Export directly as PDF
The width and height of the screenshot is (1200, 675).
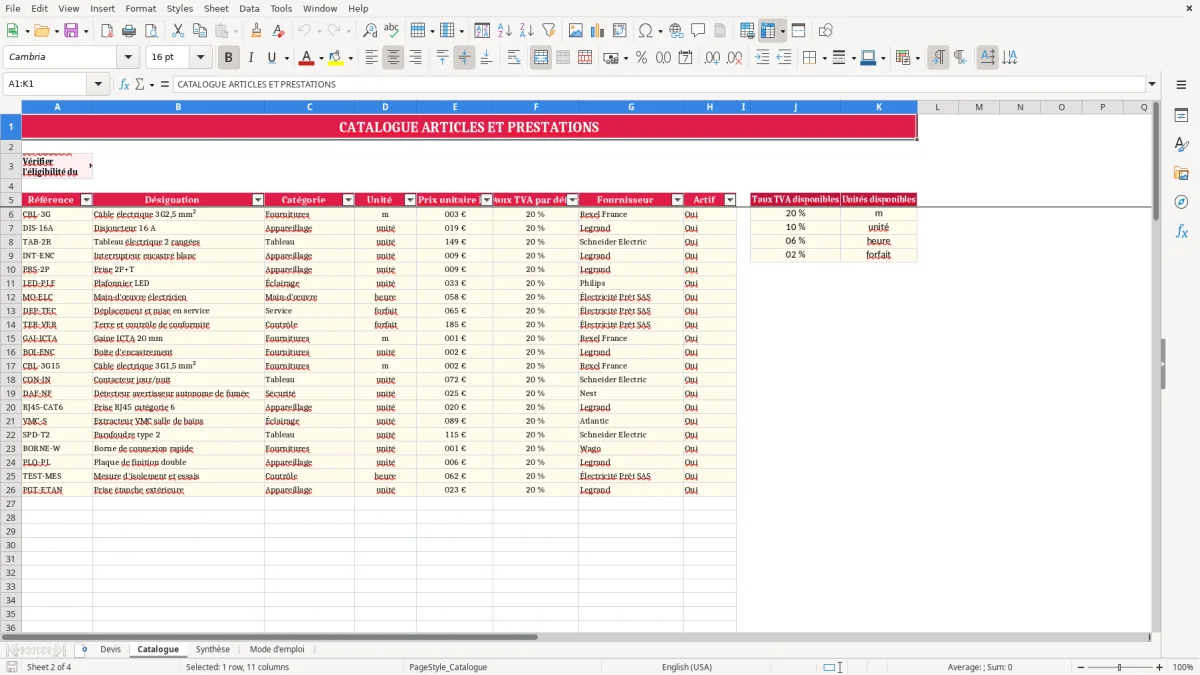(x=106, y=31)
